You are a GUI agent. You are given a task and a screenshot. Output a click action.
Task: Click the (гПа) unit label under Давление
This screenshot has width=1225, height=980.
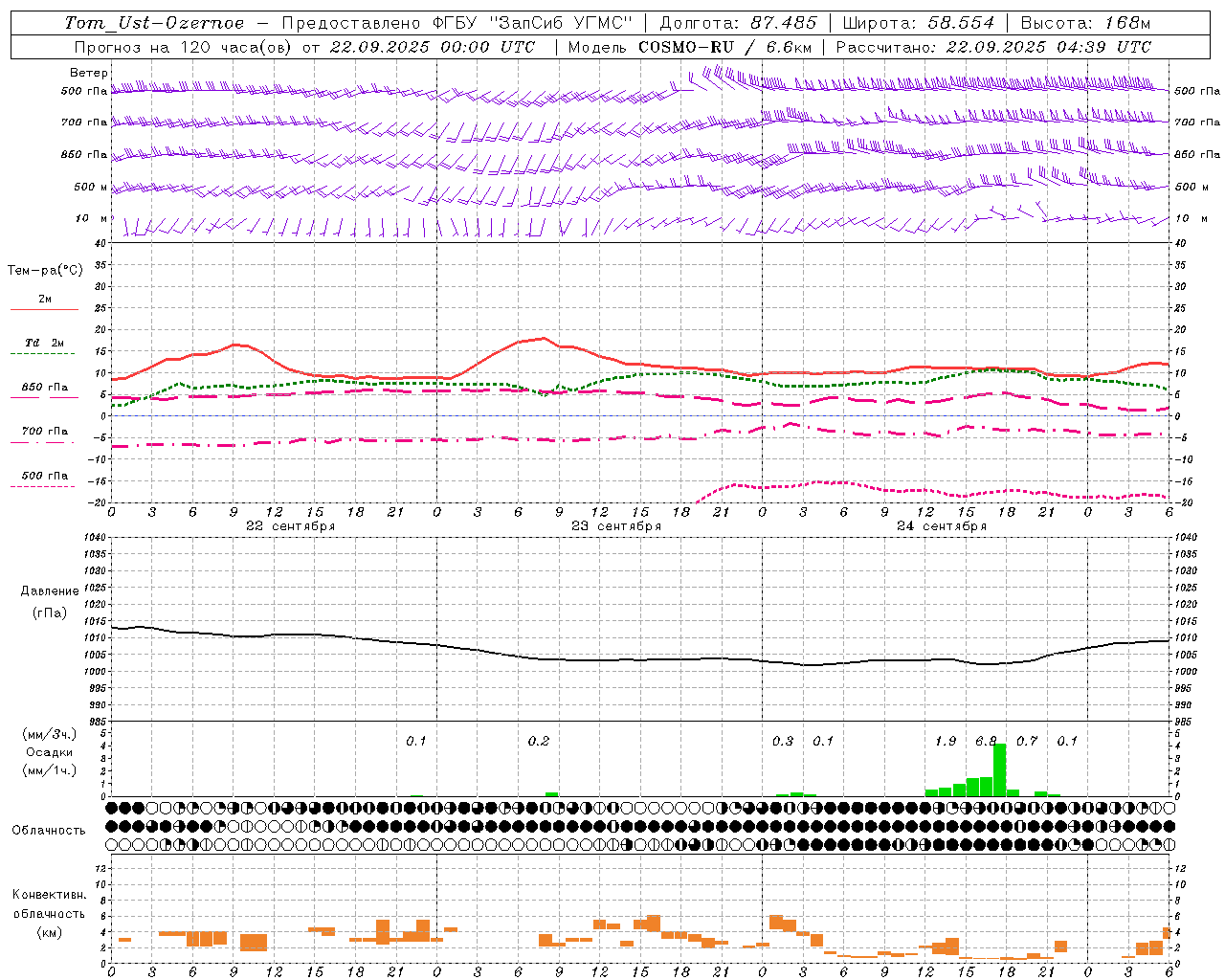tap(50, 612)
